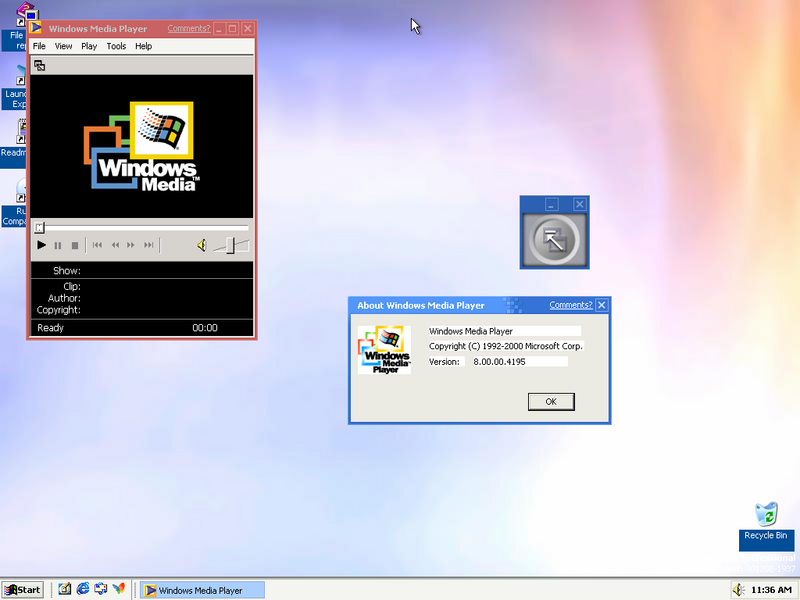Click the compact mode toolbar icon

39,66
